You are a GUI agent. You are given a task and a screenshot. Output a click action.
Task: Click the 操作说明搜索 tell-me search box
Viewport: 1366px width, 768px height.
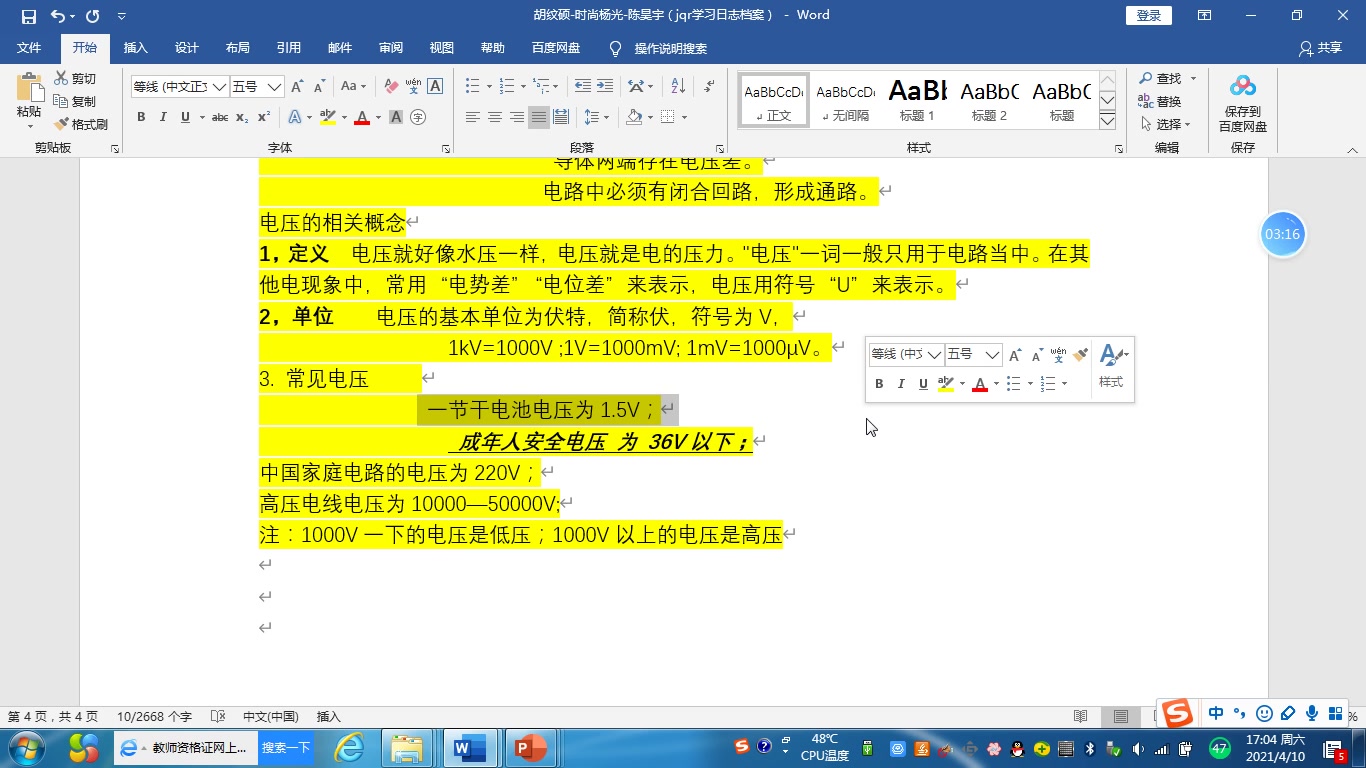pyautogui.click(x=659, y=48)
